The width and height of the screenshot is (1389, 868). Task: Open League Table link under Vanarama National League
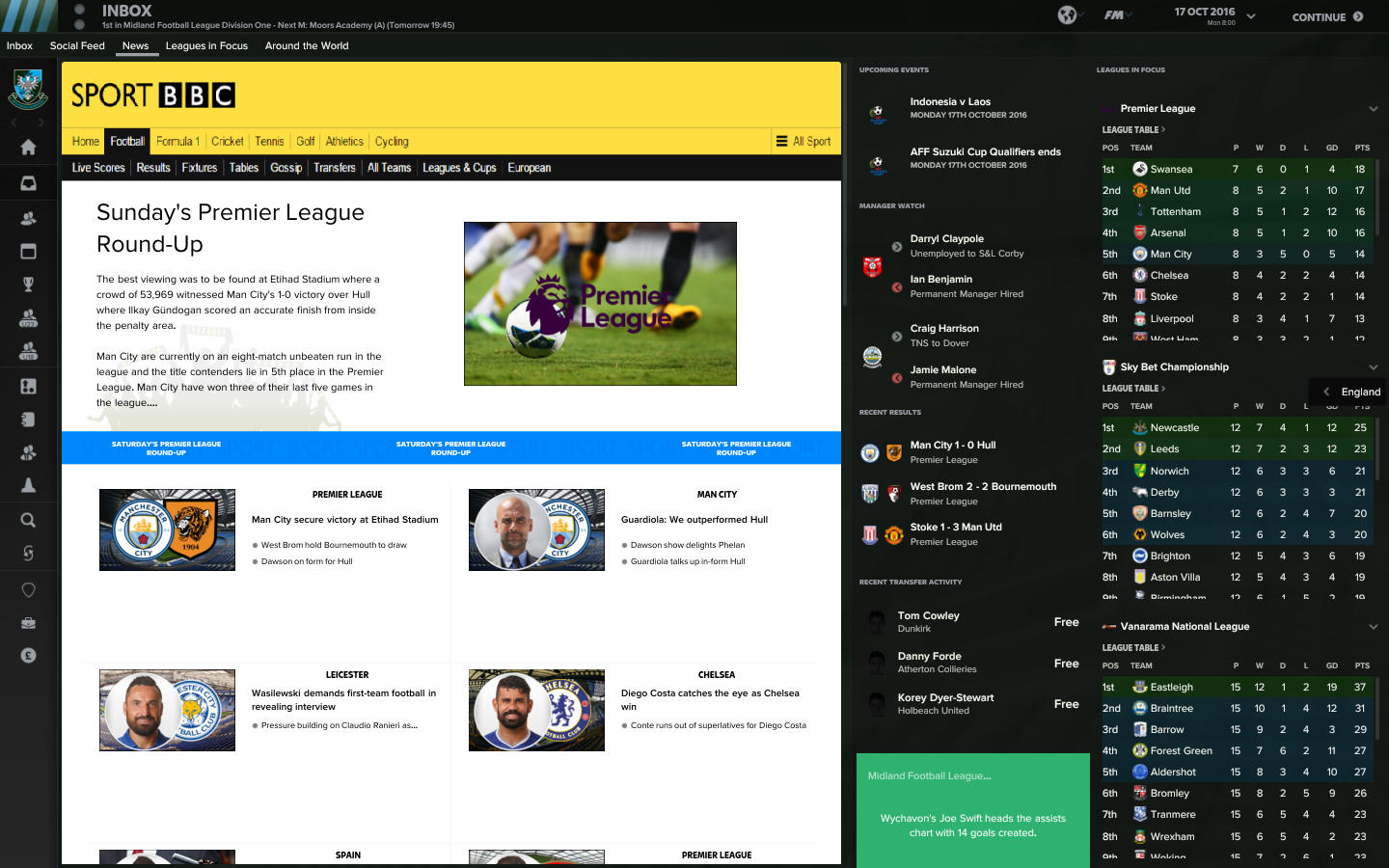1133,648
